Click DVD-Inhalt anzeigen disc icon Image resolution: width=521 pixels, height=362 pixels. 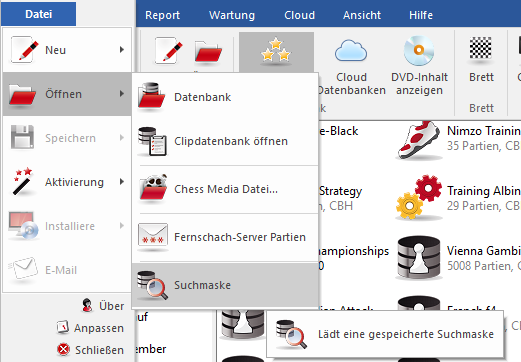point(419,51)
